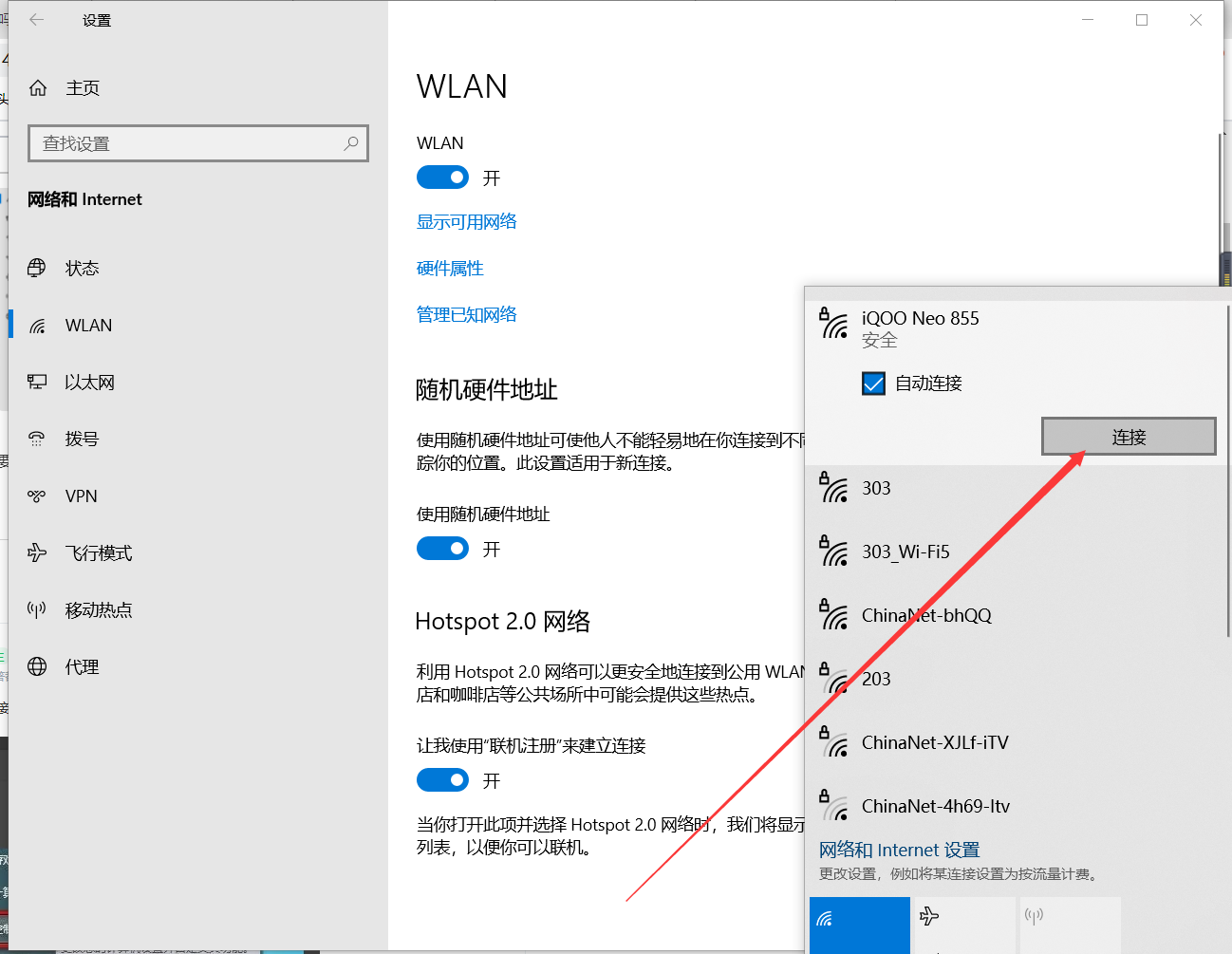This screenshot has width=1232, height=954.
Task: Click the back arrow in Settings
Action: pos(36,20)
